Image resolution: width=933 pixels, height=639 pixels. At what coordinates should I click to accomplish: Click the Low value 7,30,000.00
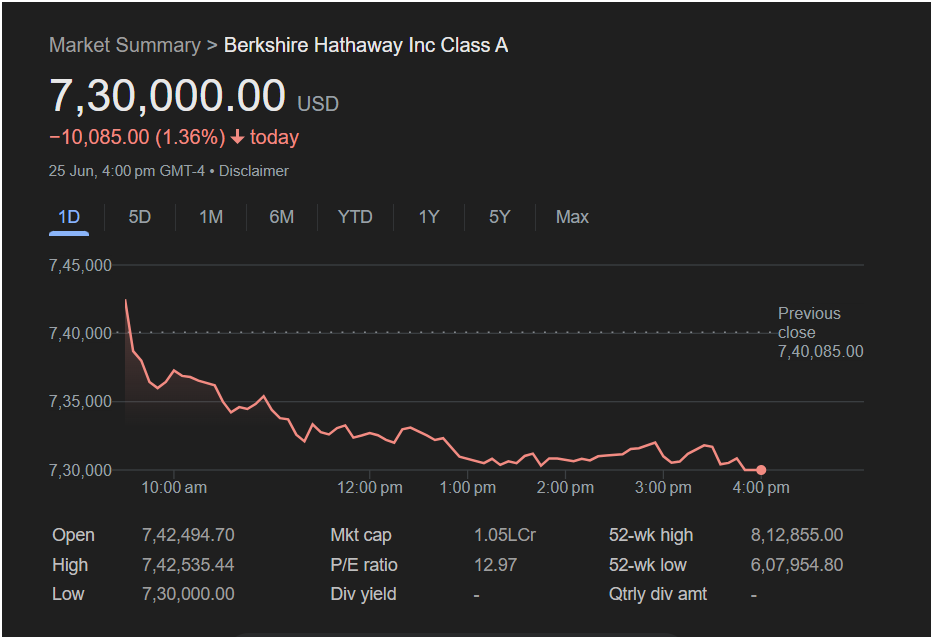pos(188,594)
